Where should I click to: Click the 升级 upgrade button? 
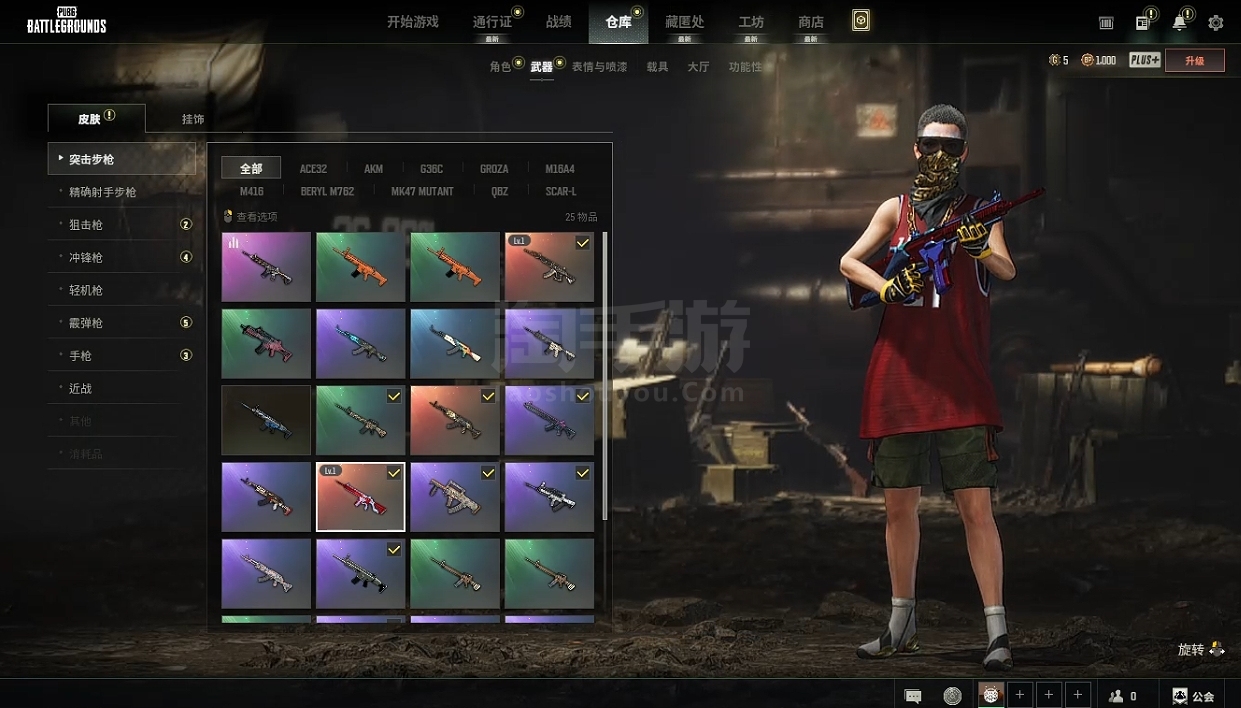pyautogui.click(x=1194, y=60)
